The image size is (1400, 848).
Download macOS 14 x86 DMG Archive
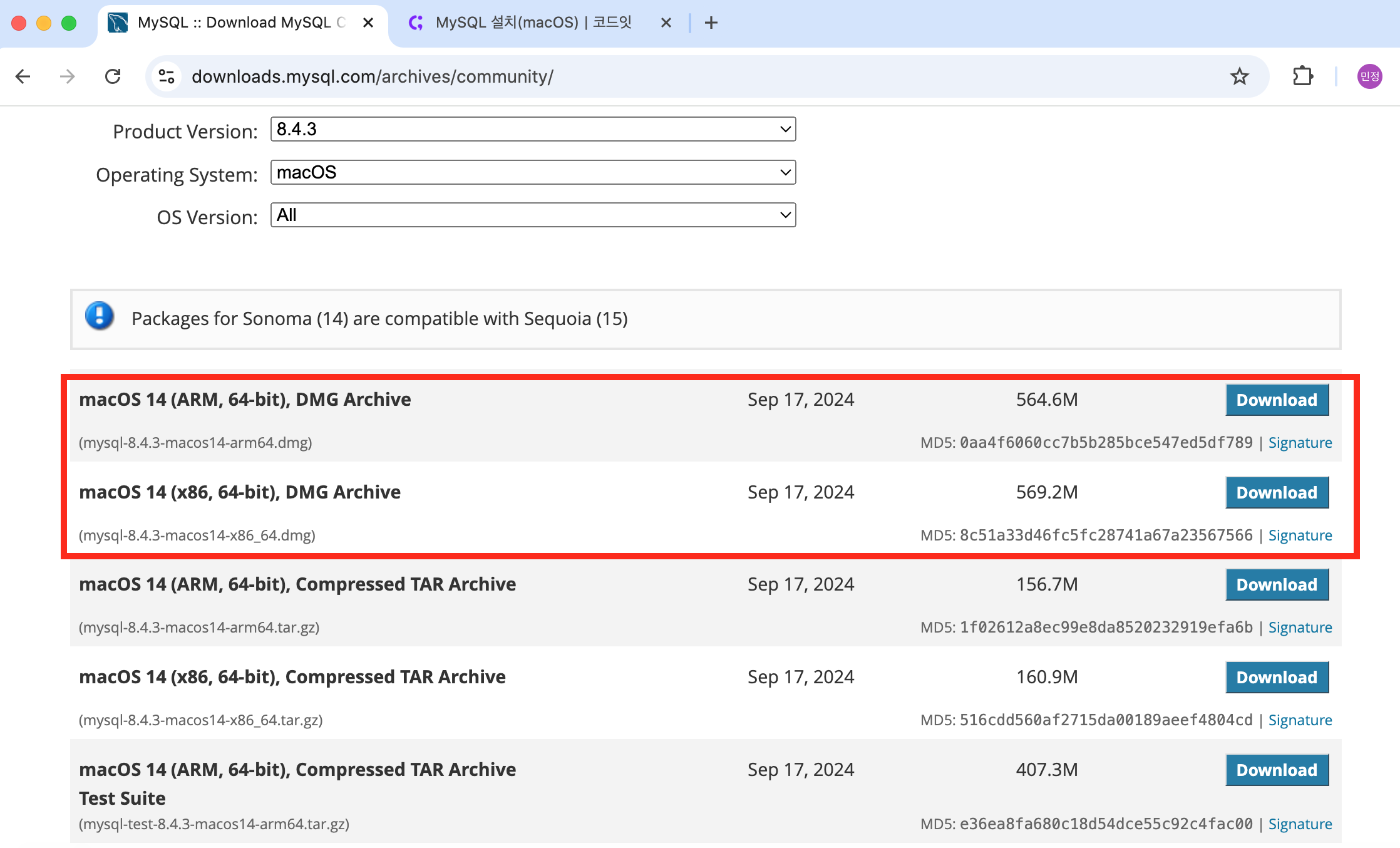click(x=1277, y=493)
